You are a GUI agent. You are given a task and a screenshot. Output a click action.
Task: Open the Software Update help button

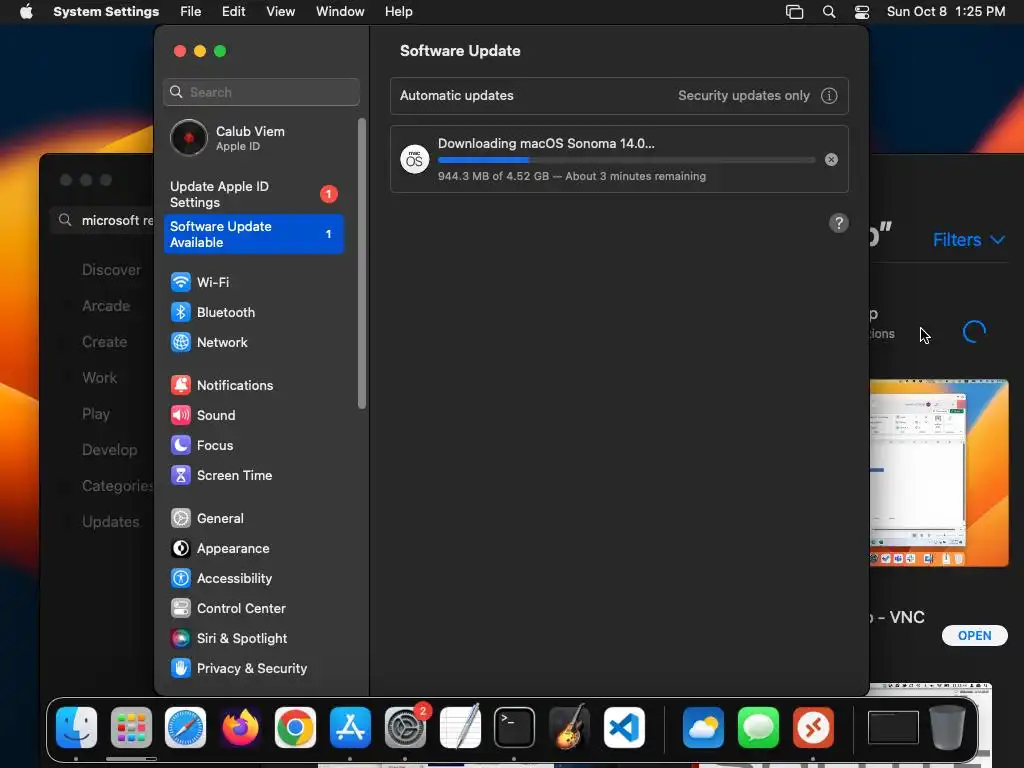tap(839, 223)
